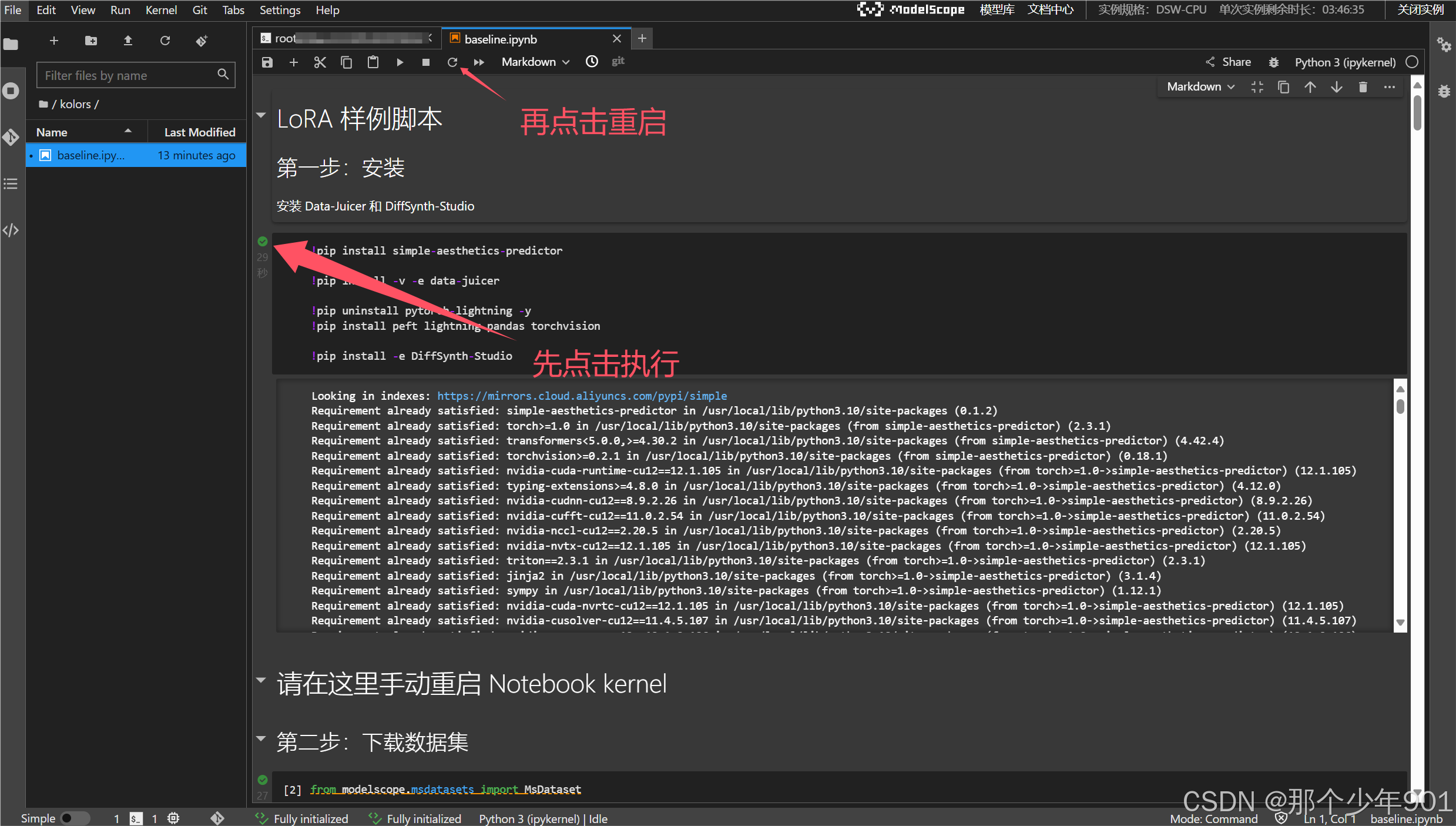The height and width of the screenshot is (826, 1456).
Task: Open the cell type Markdown dropdown in toolbar
Action: [x=535, y=62]
